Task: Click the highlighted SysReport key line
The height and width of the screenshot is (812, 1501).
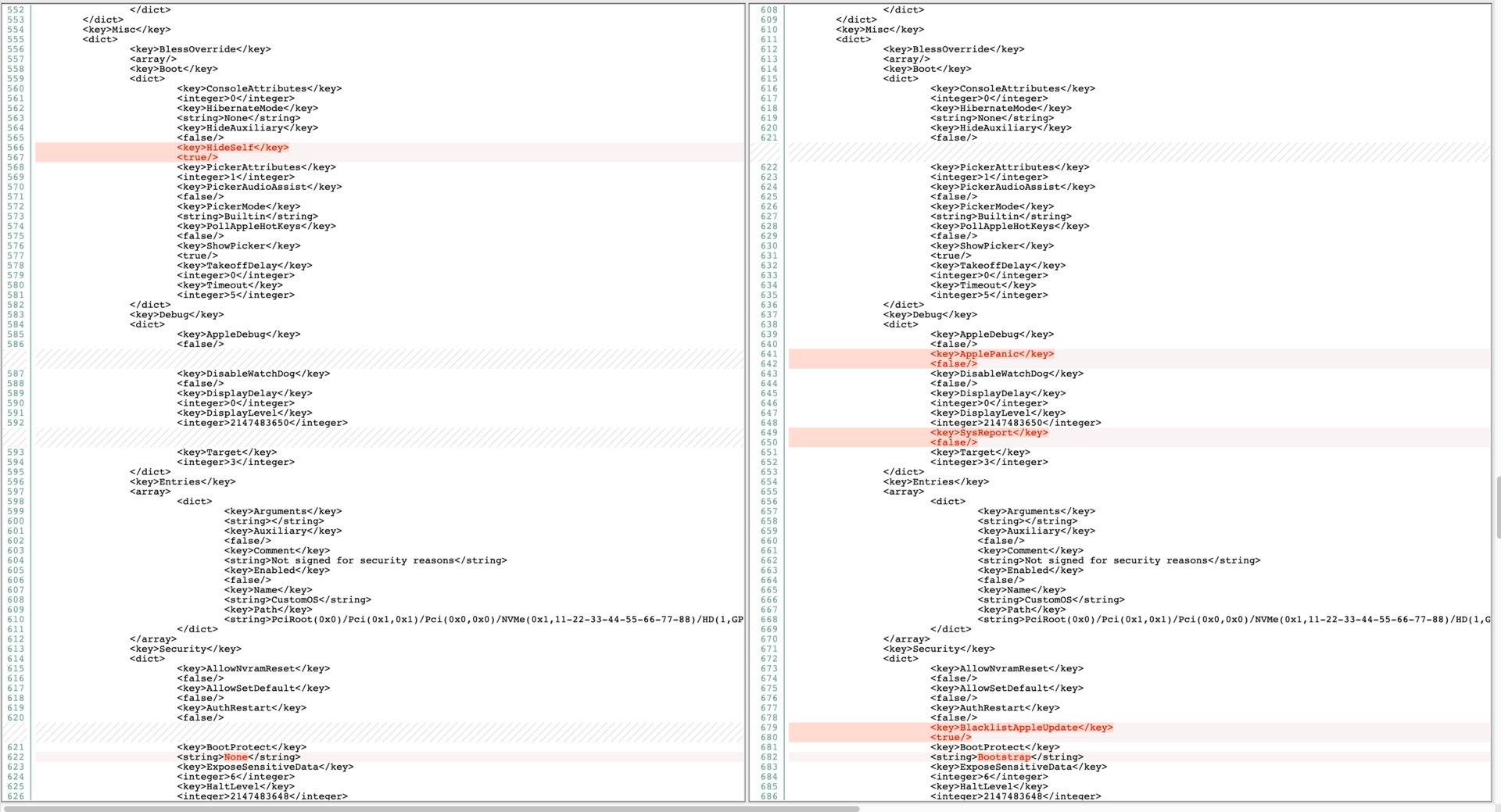Action: tap(988, 433)
